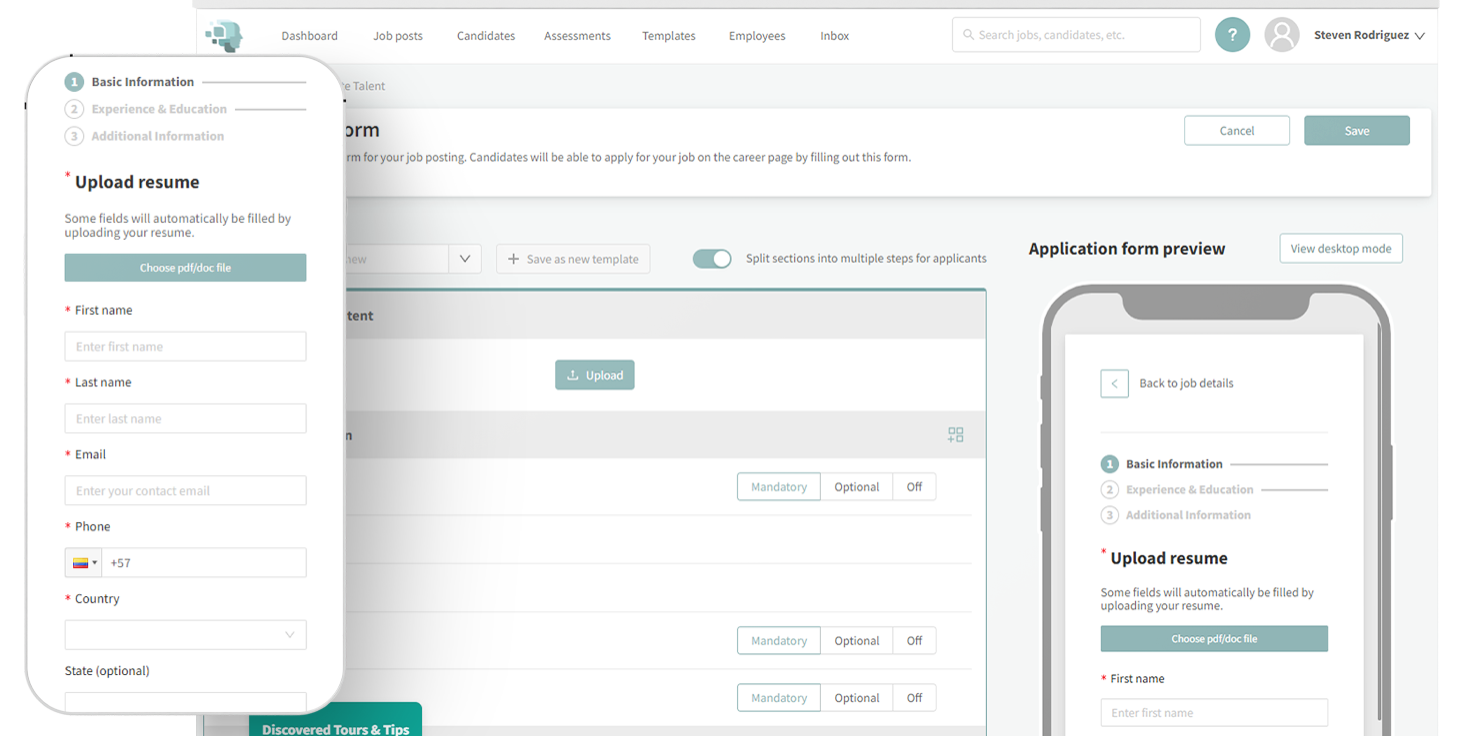
Task: Click the magnifier icon in the search bar
Action: click(x=967, y=34)
